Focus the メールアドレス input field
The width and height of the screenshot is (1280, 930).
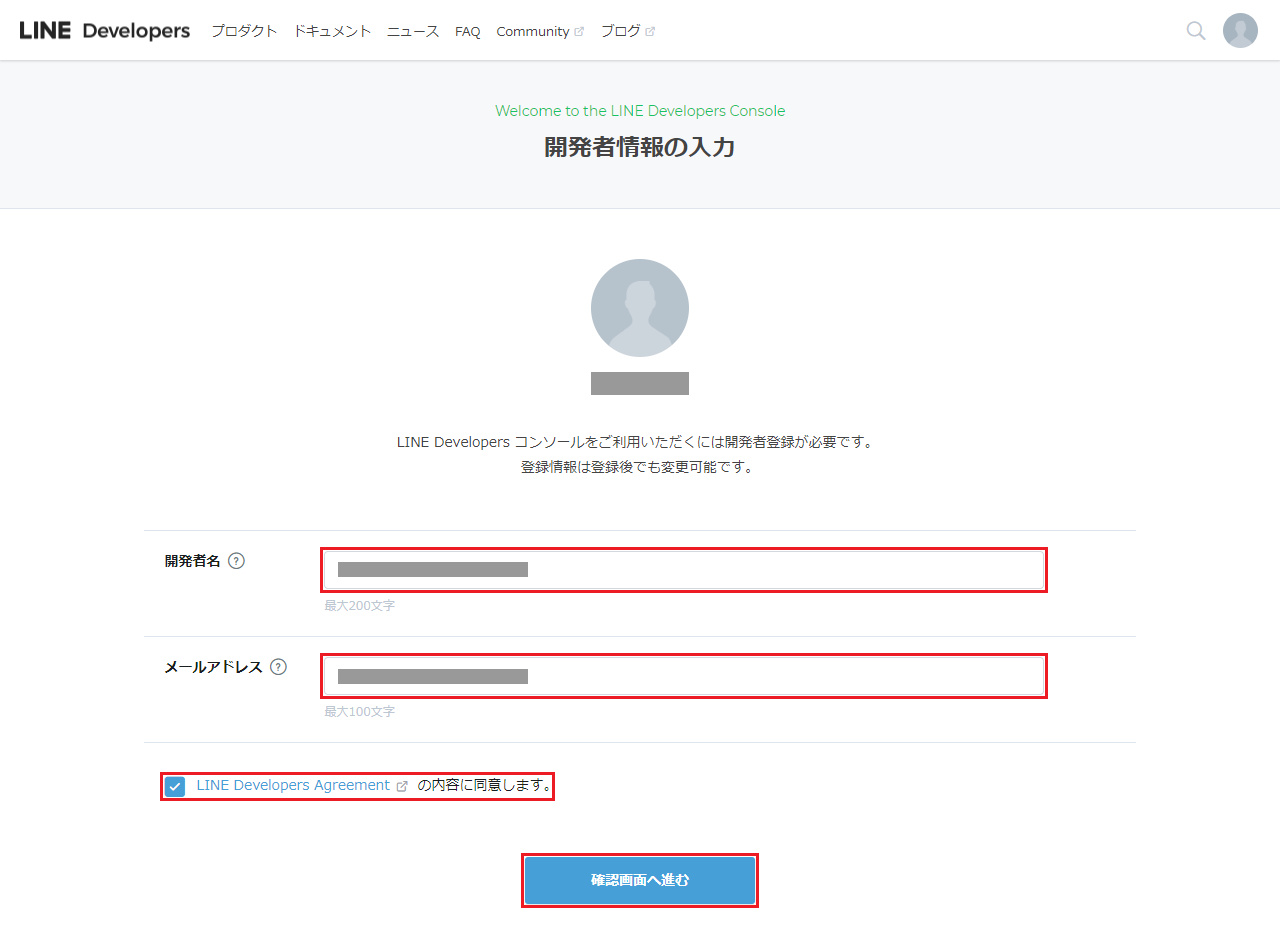(x=684, y=676)
